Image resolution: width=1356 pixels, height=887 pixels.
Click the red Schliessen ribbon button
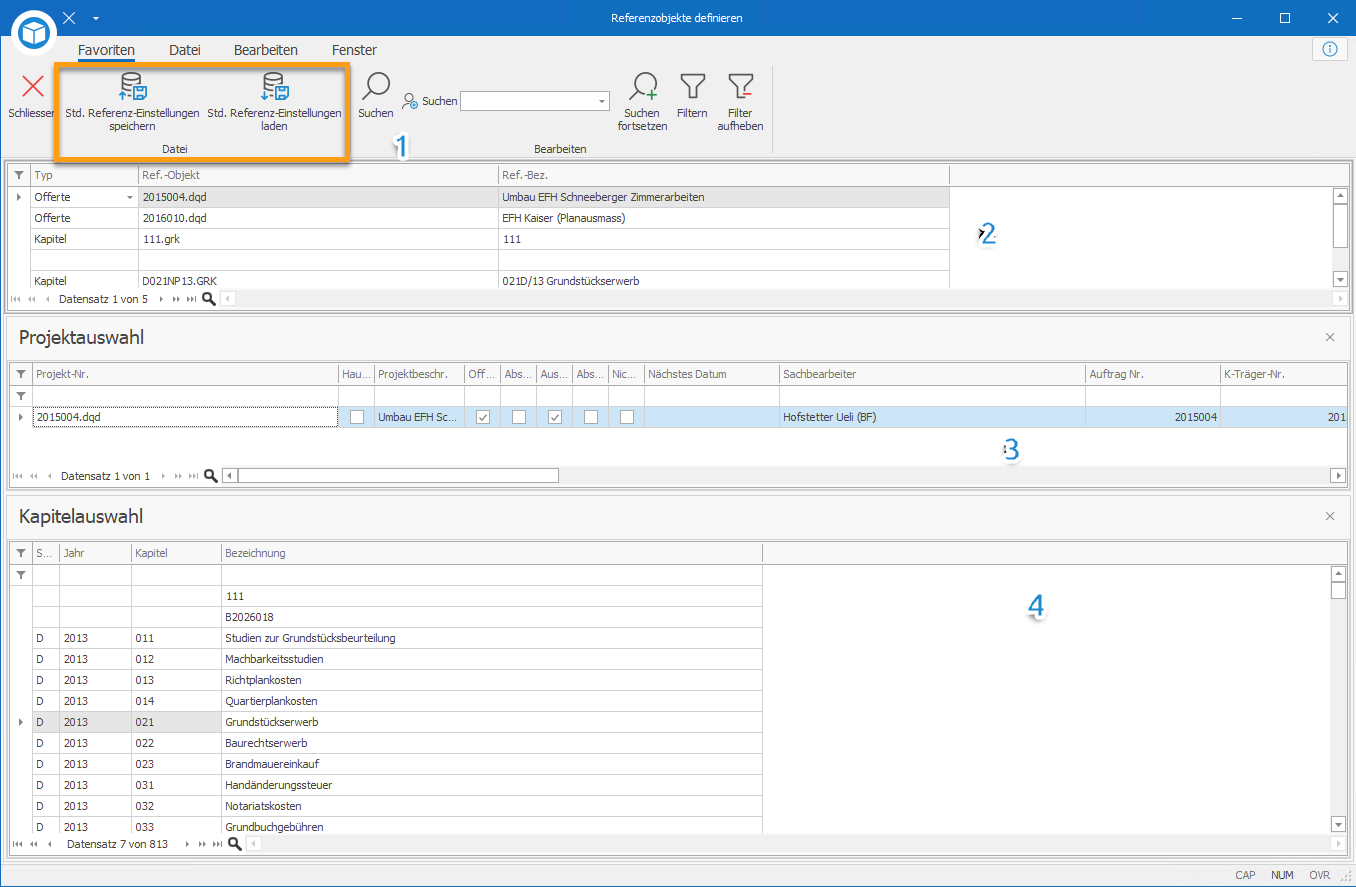pyautogui.click(x=33, y=96)
